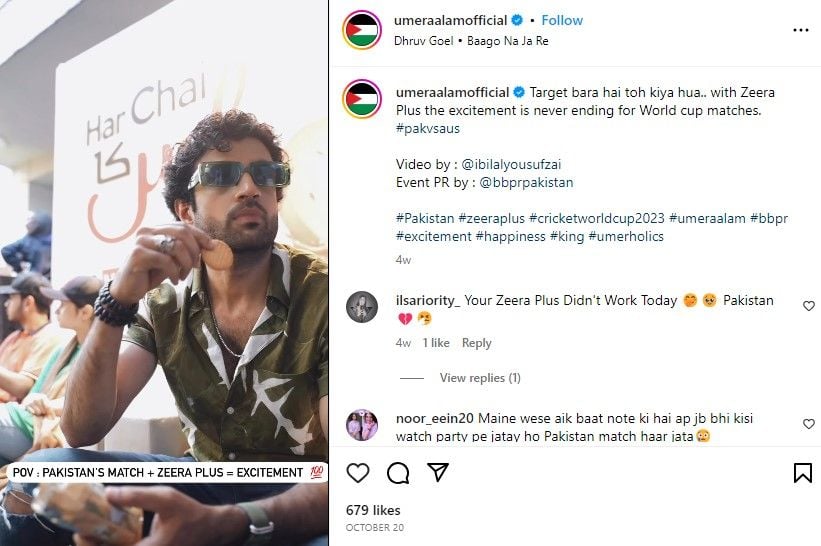Screen dimensions: 821x546
Task: Open ilsariority_ commenter avatar
Action: pyautogui.click(x=362, y=307)
